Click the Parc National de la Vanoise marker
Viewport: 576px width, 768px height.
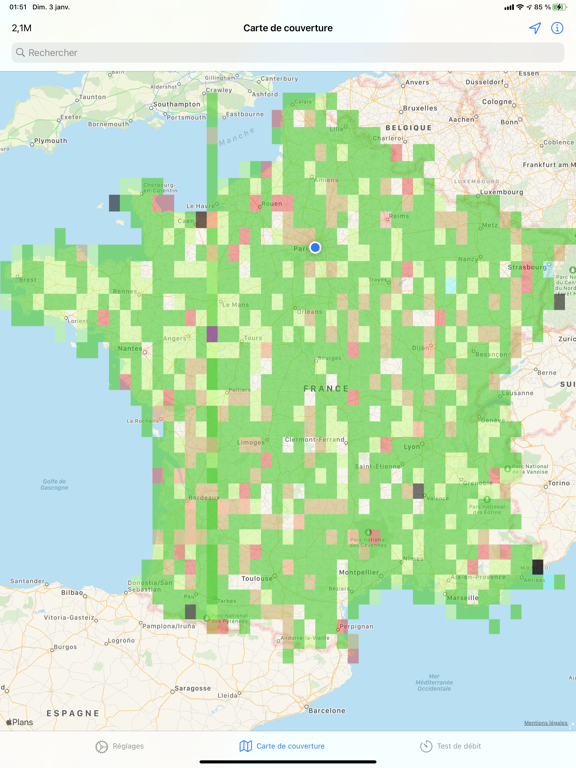(507, 469)
